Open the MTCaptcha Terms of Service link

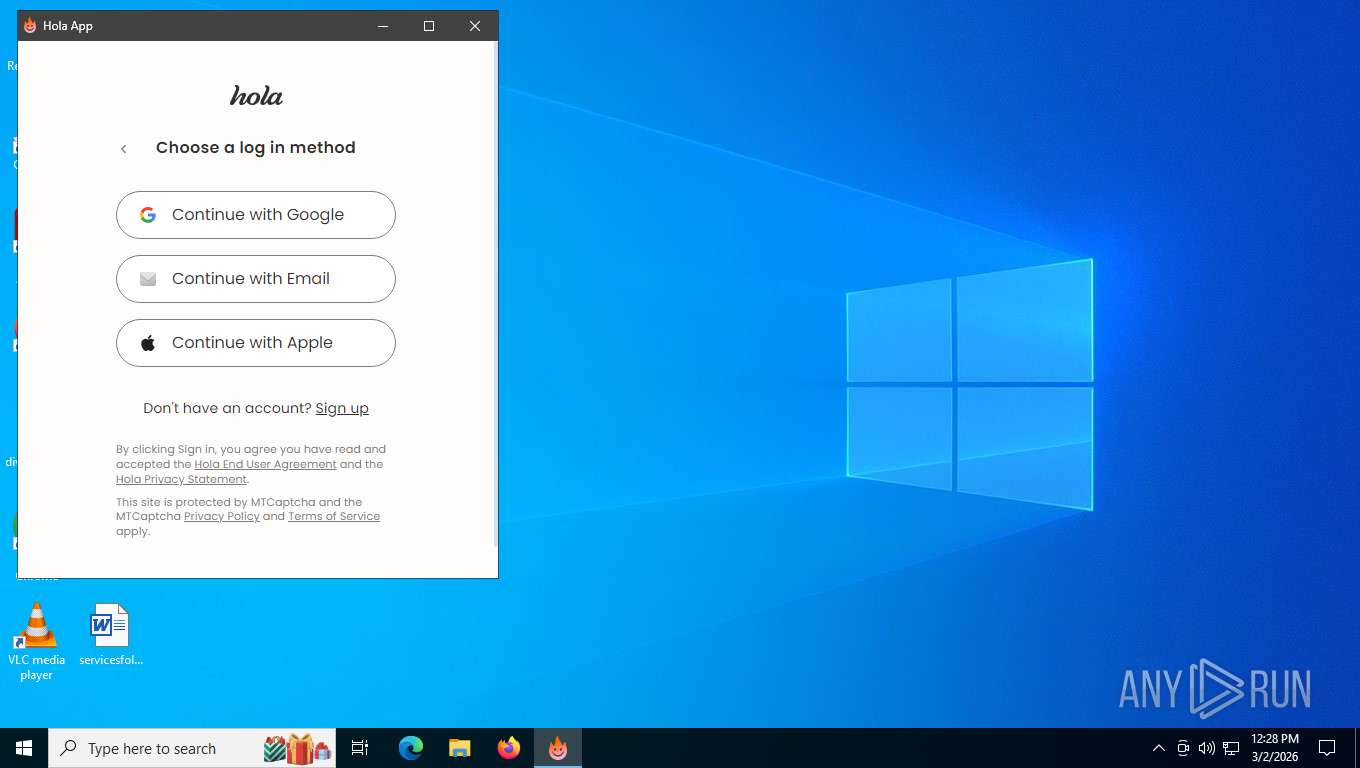(334, 516)
